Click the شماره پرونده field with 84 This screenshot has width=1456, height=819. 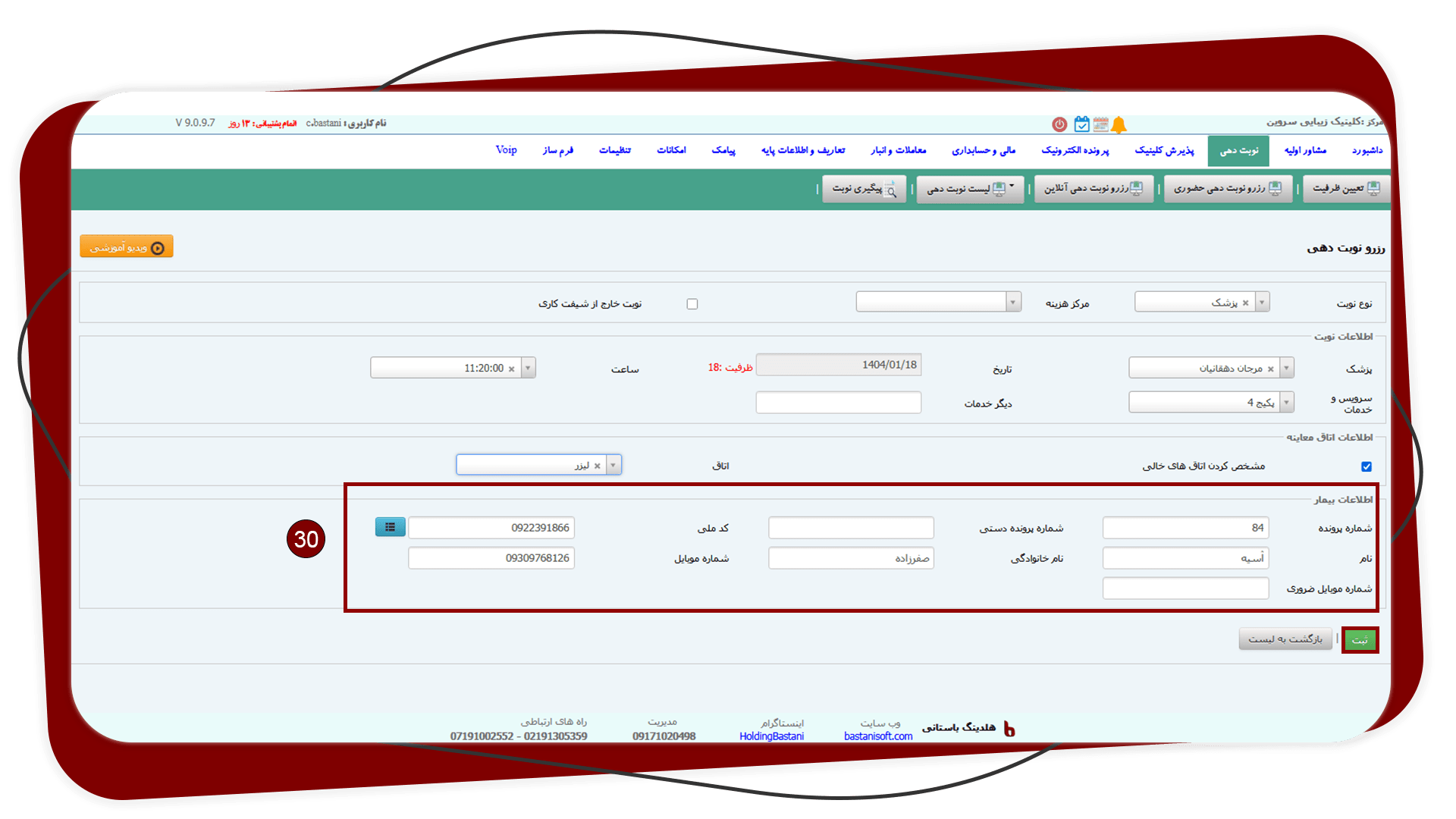[x=1185, y=528]
